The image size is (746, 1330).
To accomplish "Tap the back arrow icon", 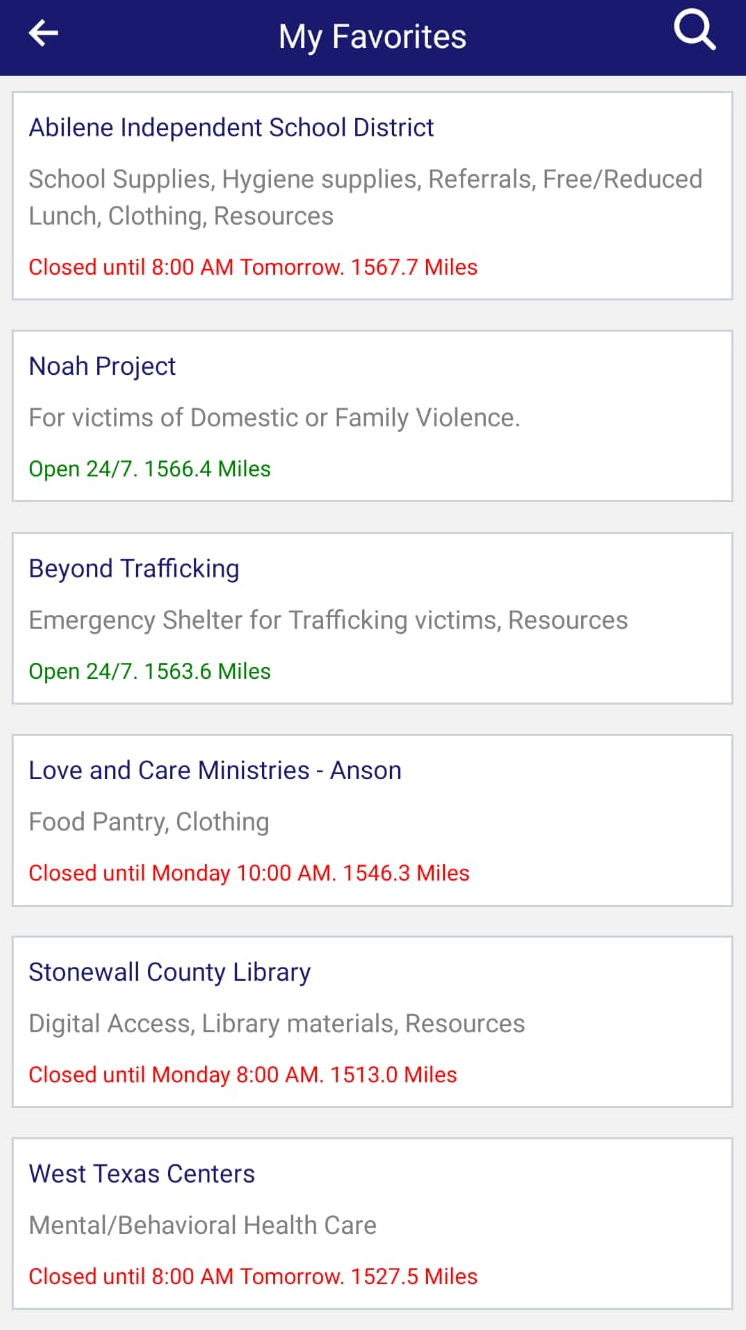I will [x=43, y=34].
